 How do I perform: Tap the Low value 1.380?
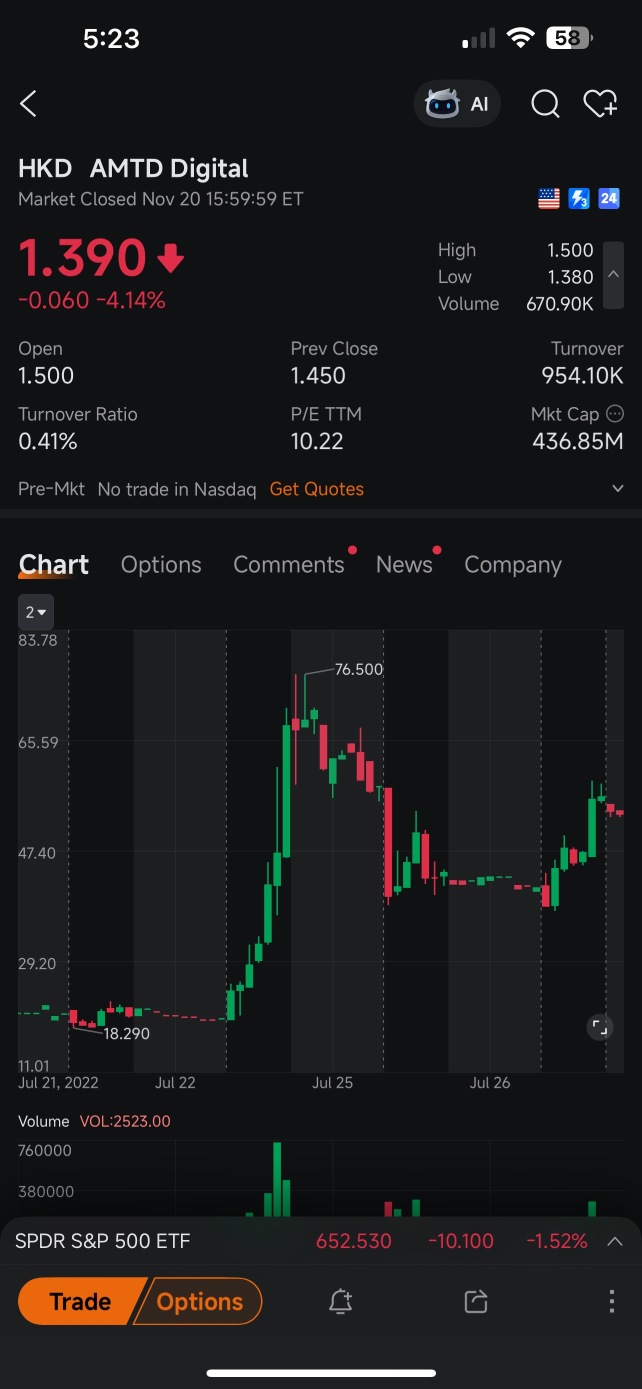570,277
